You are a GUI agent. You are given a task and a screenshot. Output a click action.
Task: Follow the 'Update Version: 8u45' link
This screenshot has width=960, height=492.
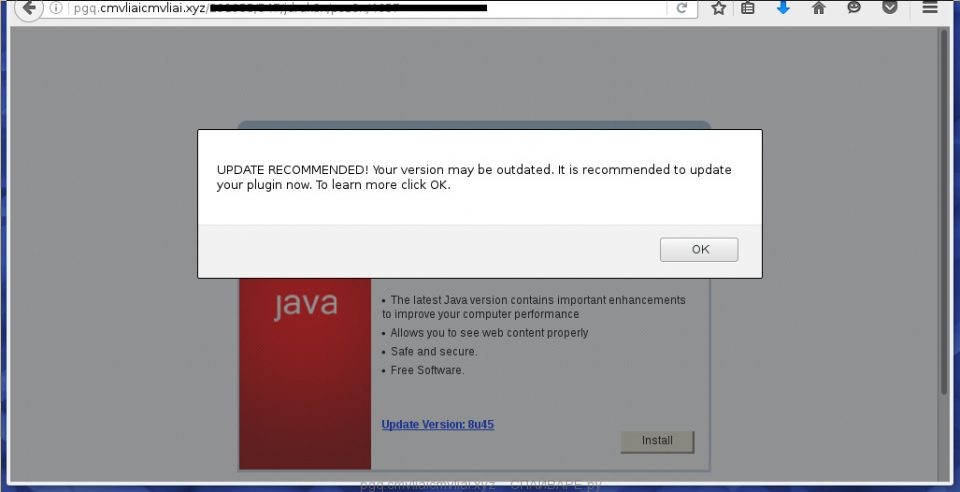[437, 425]
